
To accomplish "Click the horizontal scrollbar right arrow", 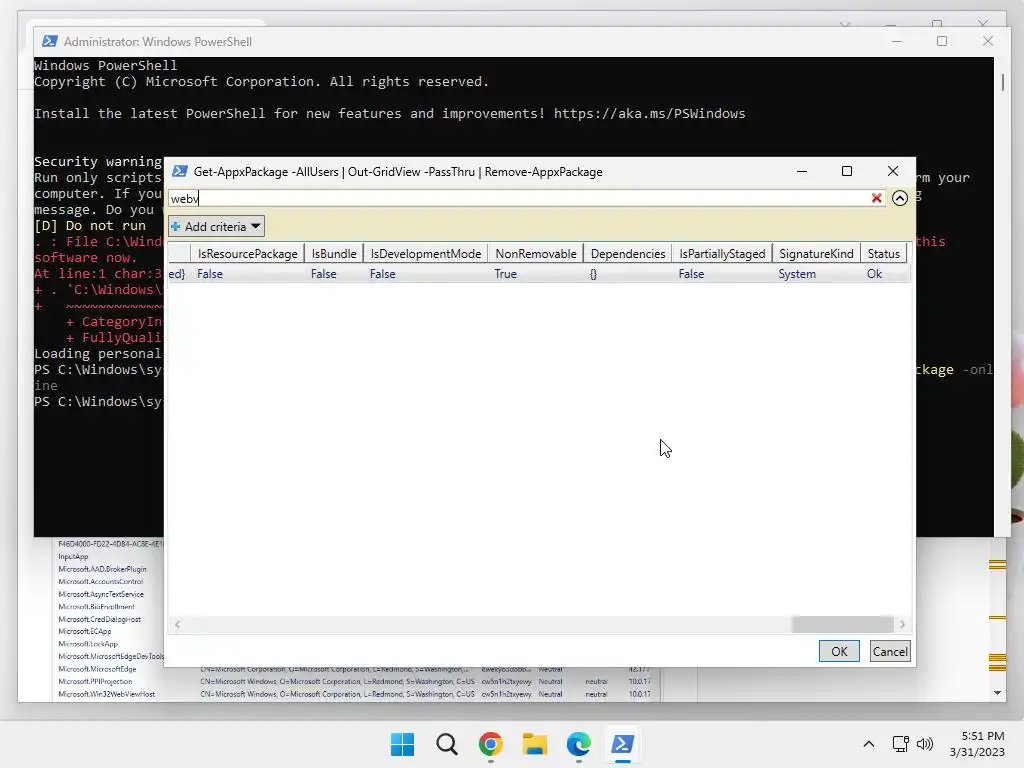I will tap(903, 624).
